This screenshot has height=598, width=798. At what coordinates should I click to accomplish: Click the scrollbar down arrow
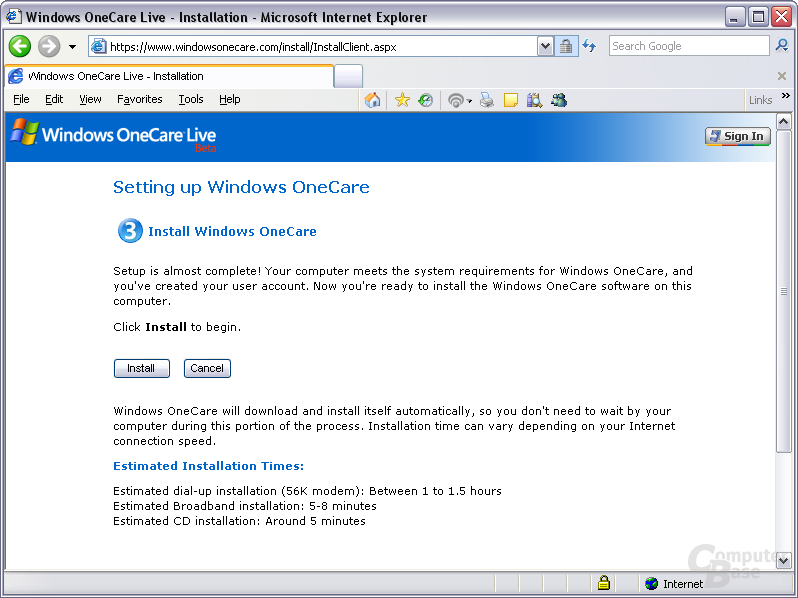pyautogui.click(x=783, y=560)
